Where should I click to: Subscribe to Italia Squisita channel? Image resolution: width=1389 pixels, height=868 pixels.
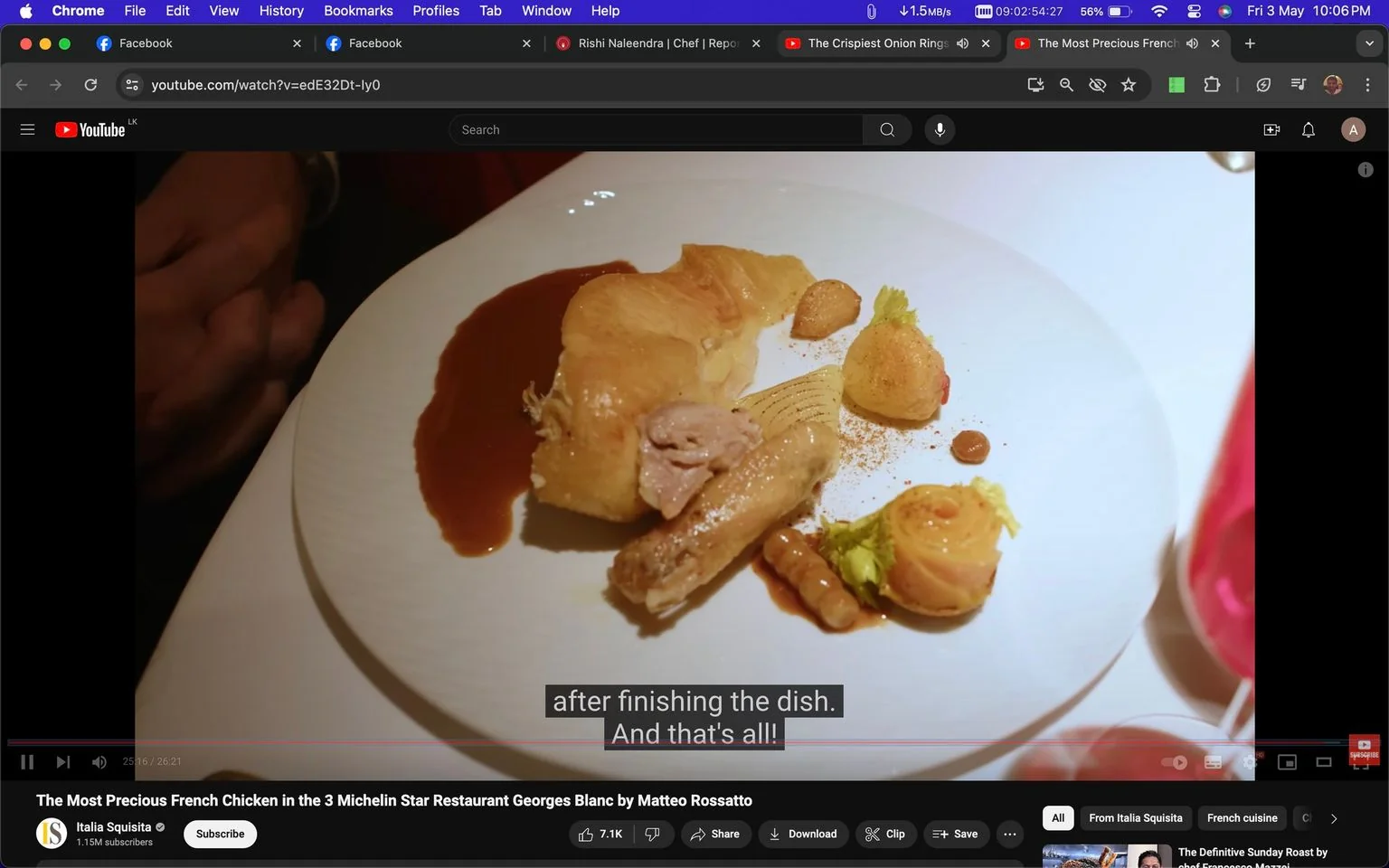pos(220,834)
